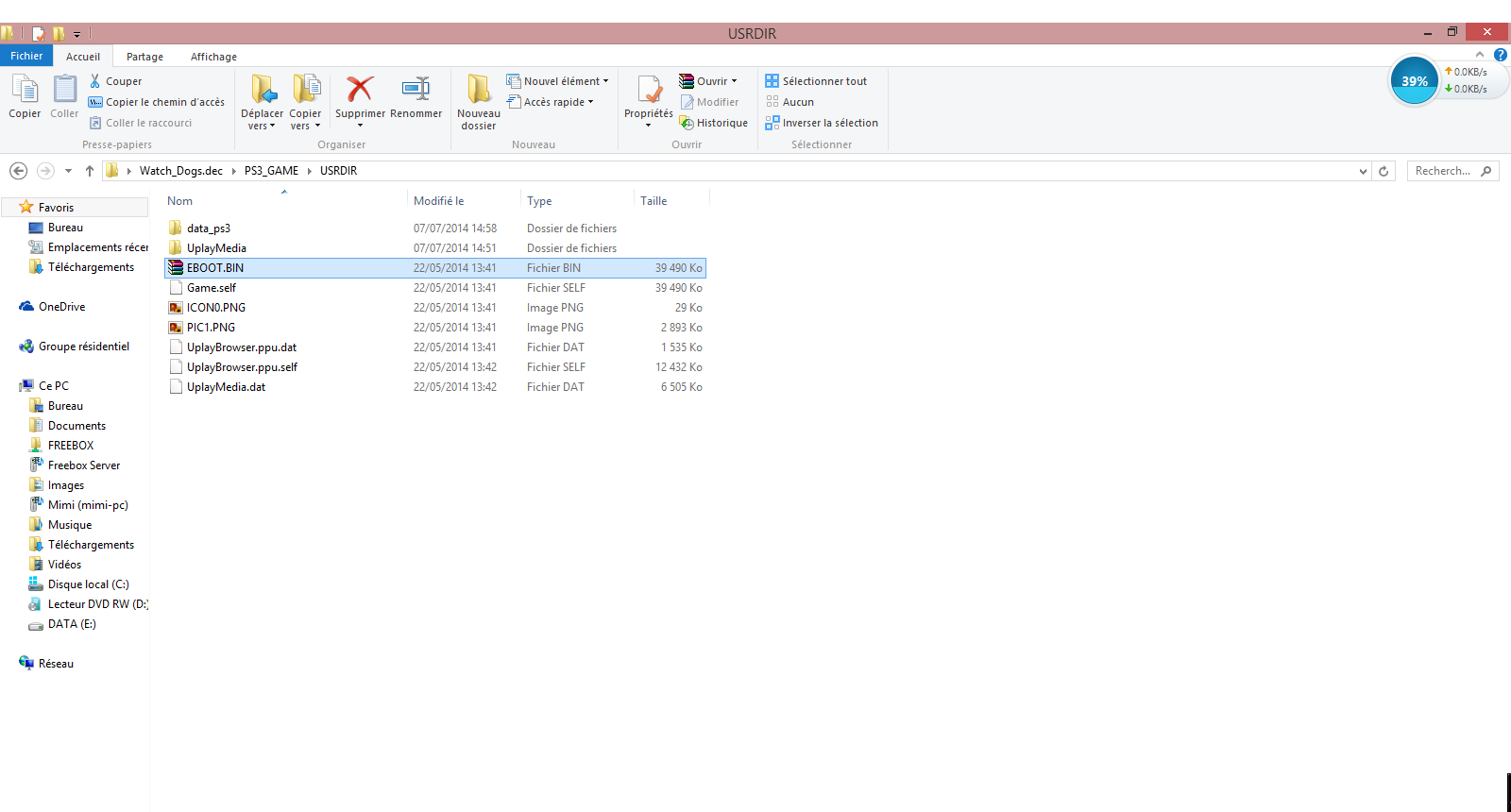
Task: Choose Copier le chemin d'accès
Action: click(x=157, y=102)
